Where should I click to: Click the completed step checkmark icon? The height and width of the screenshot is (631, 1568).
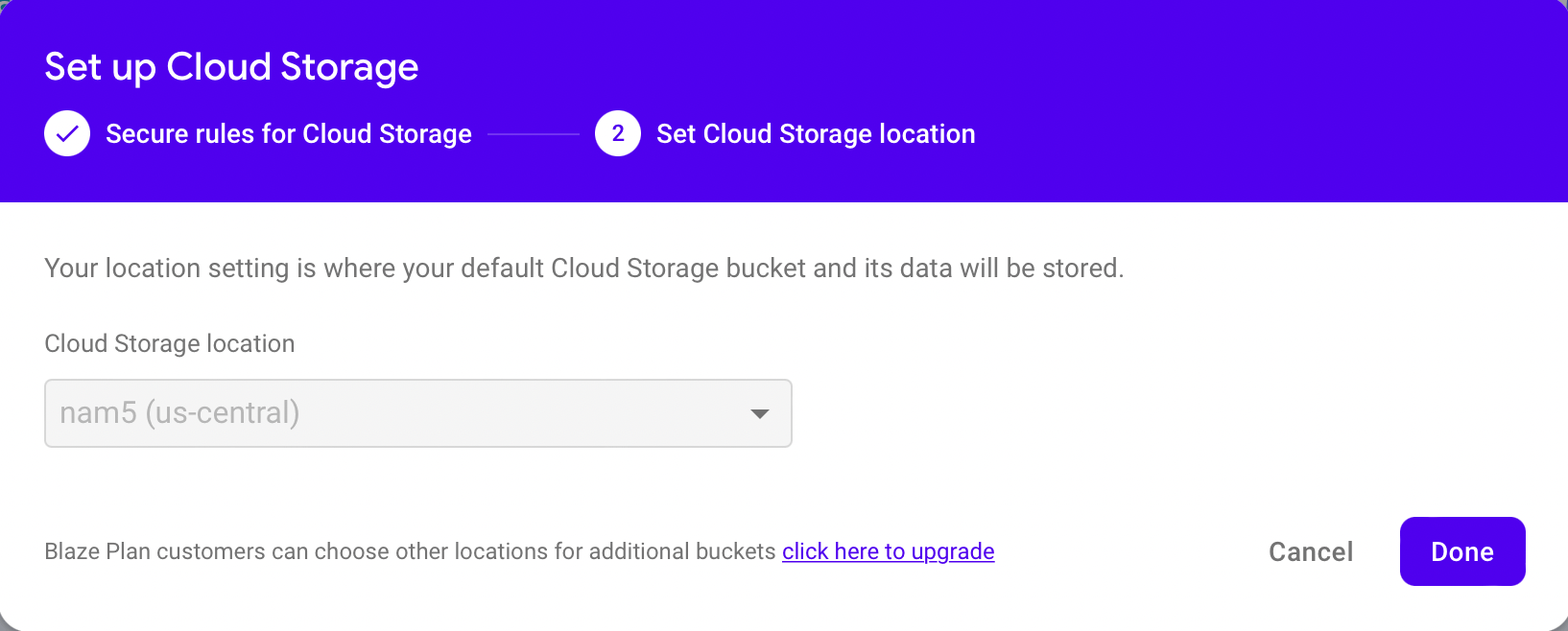click(67, 134)
